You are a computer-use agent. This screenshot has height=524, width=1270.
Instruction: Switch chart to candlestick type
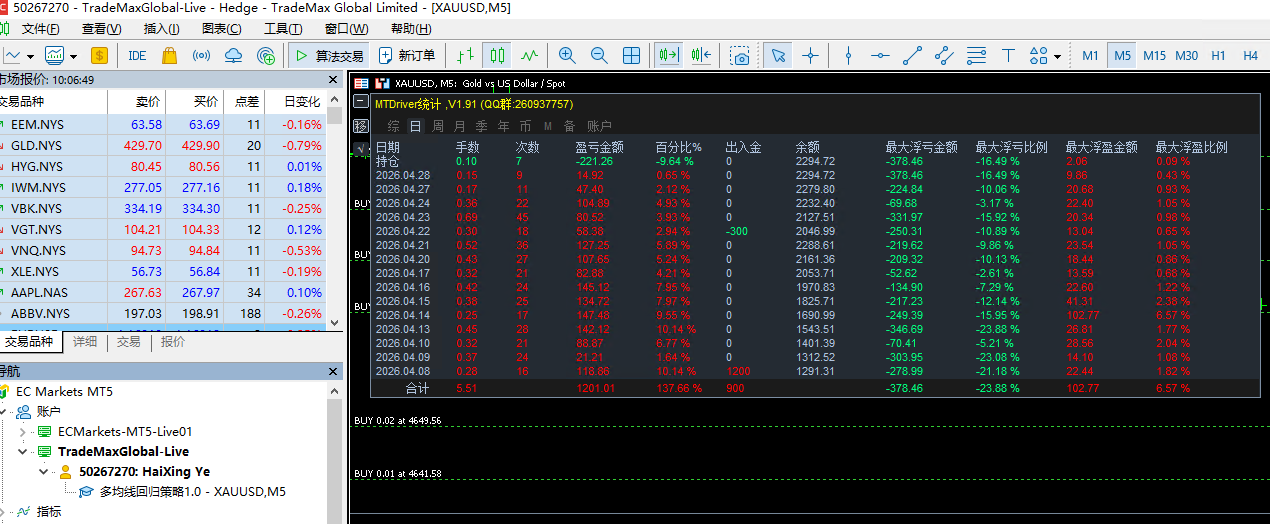coord(497,56)
